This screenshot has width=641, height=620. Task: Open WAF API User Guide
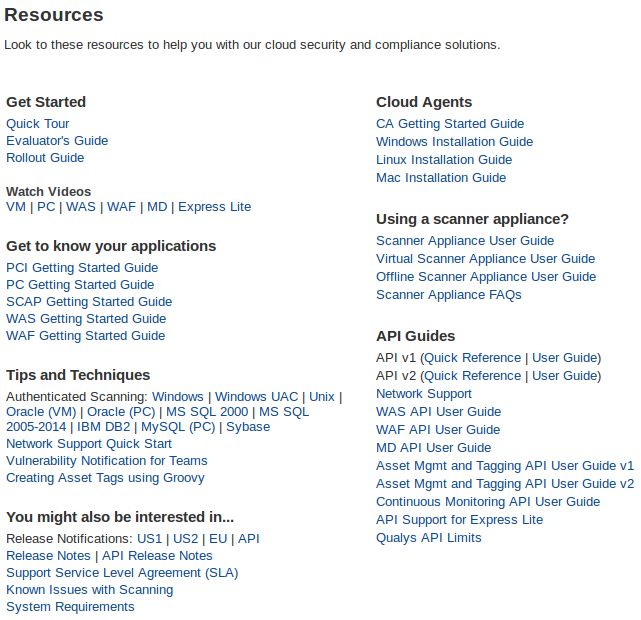point(438,430)
